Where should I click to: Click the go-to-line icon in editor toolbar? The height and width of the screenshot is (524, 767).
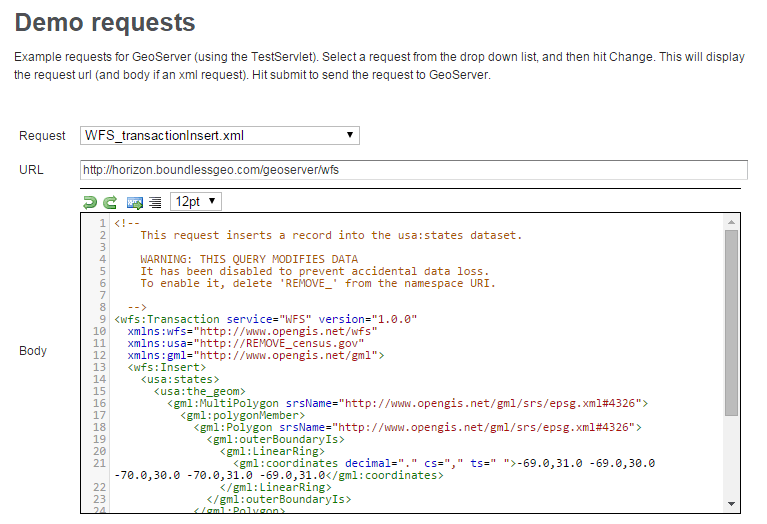pyautogui.click(x=134, y=202)
